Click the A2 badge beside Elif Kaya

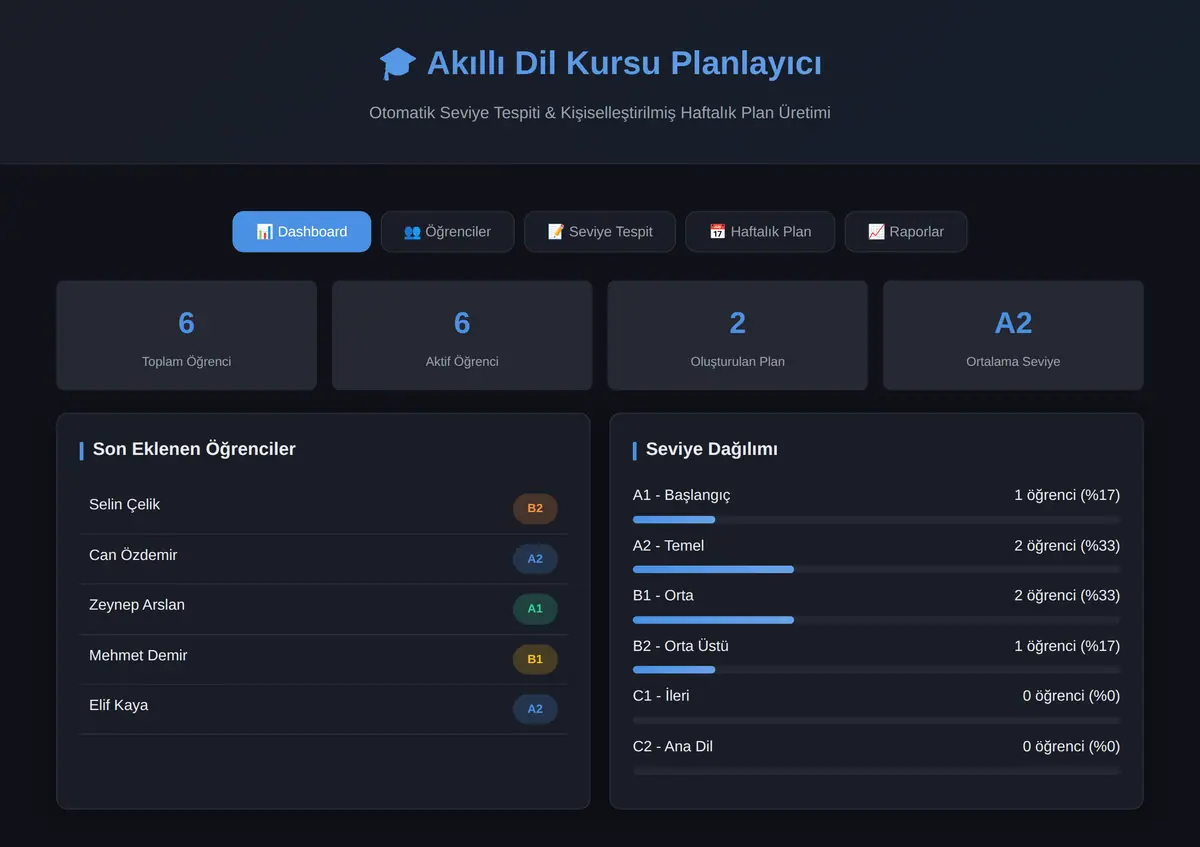pos(535,709)
